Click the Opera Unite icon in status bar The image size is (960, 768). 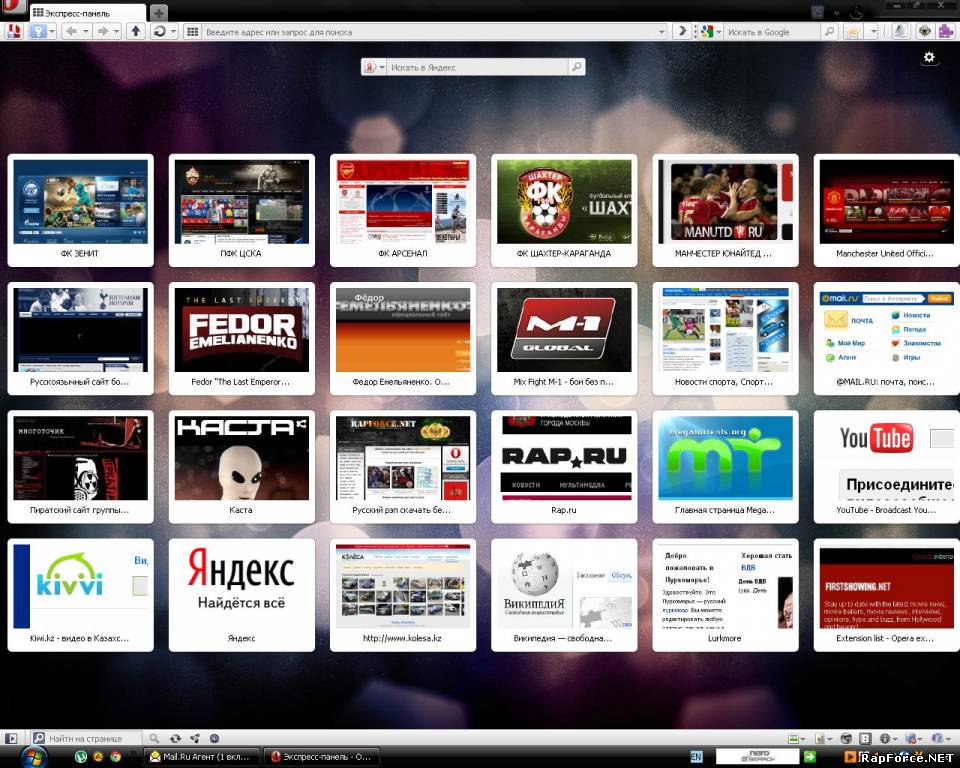pos(195,739)
